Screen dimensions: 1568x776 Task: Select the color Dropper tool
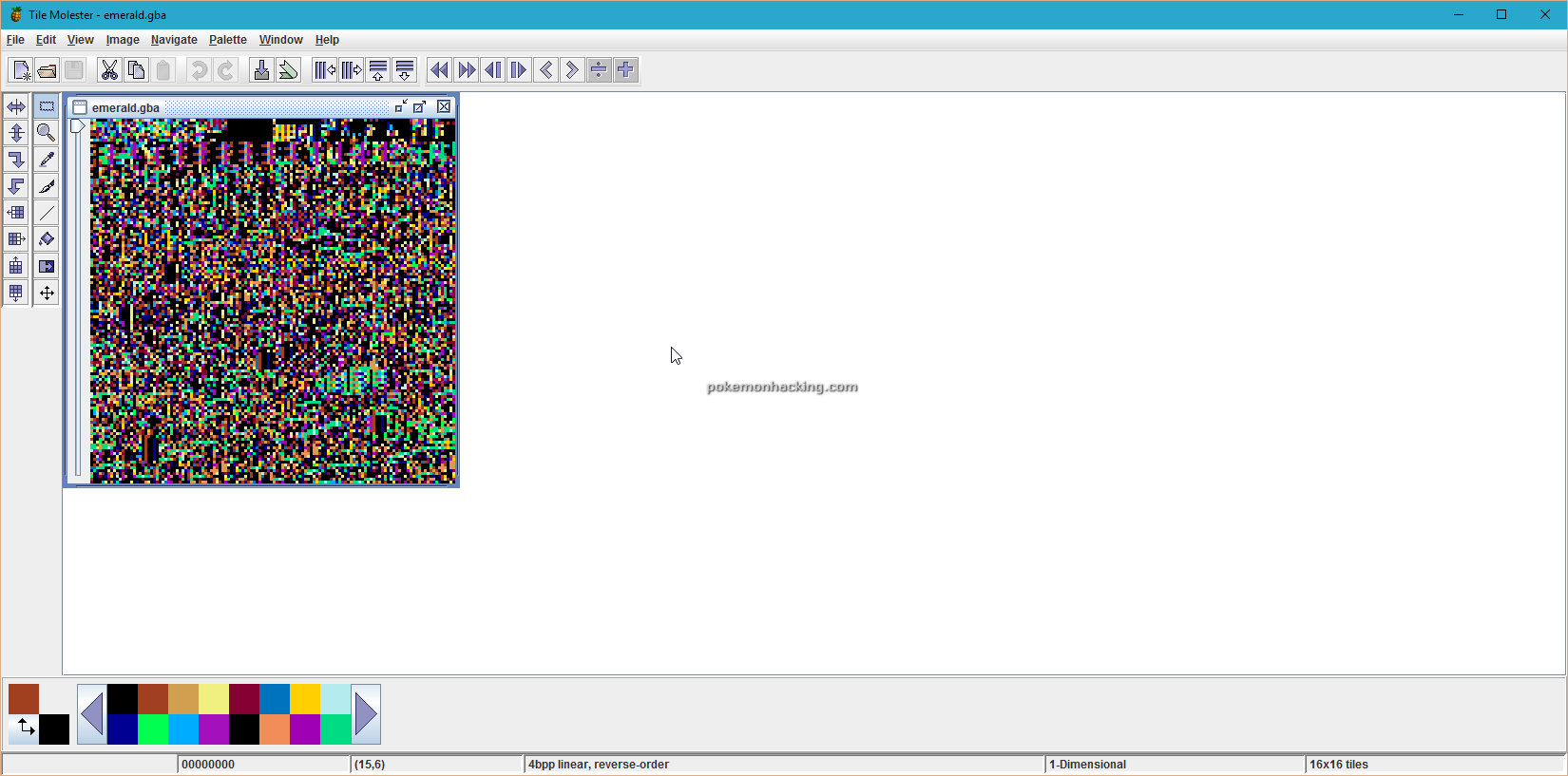47,160
